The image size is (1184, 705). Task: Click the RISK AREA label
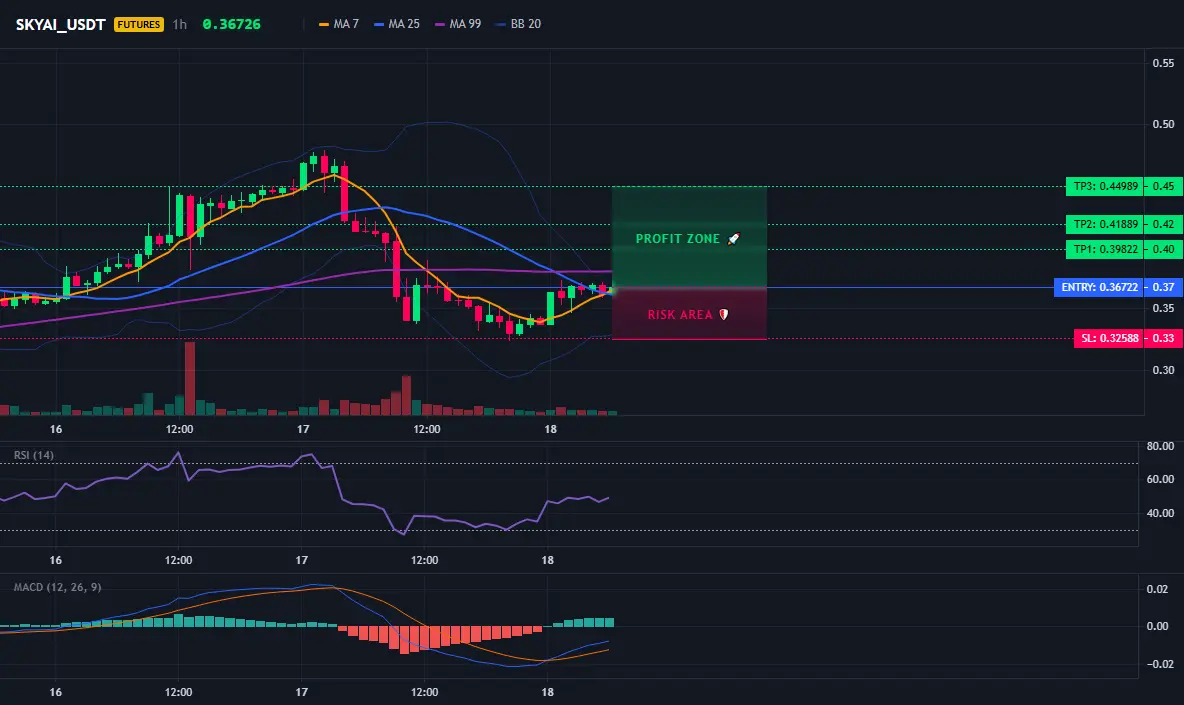pos(680,315)
